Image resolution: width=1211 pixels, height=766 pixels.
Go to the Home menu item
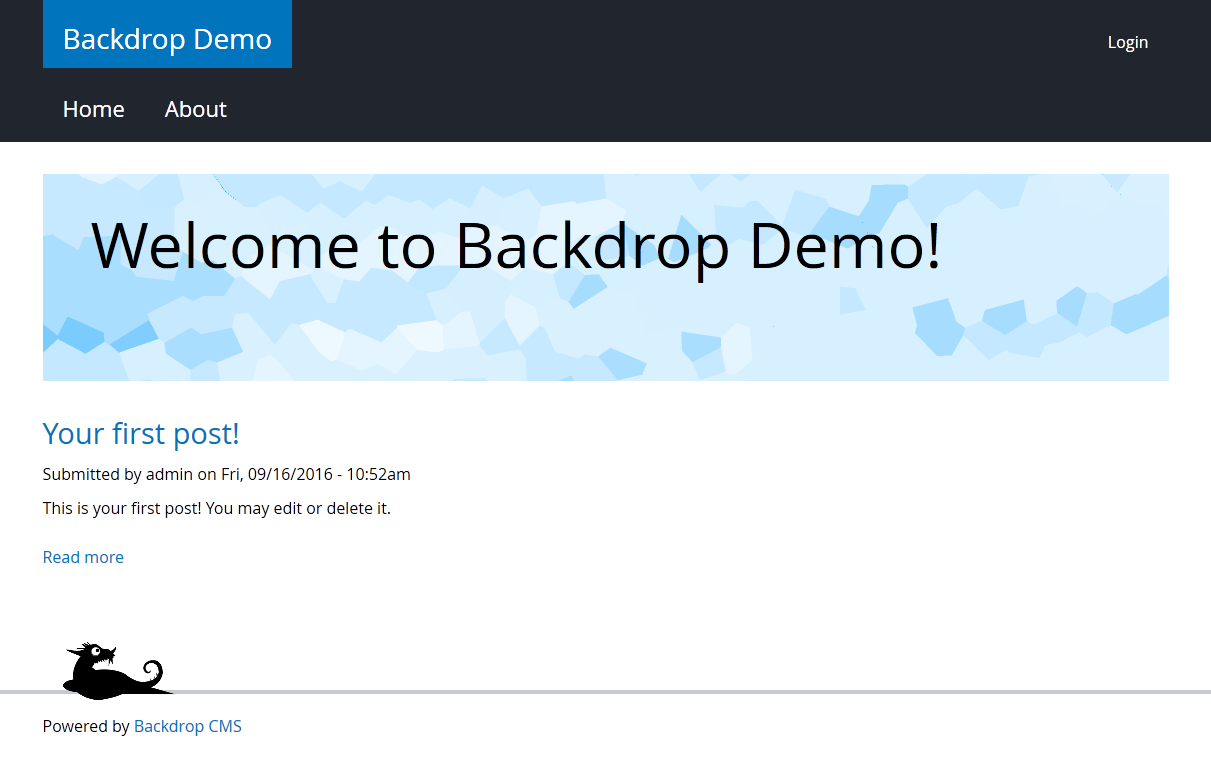click(94, 109)
